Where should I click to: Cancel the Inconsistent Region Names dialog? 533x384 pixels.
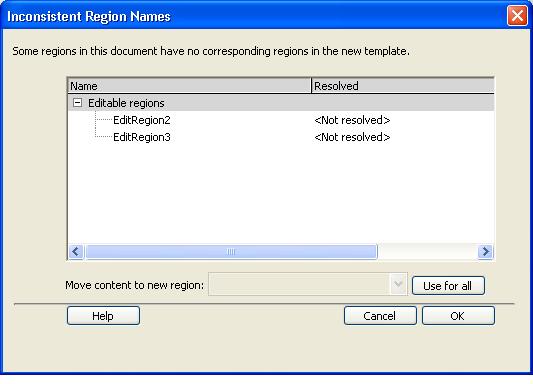point(380,316)
